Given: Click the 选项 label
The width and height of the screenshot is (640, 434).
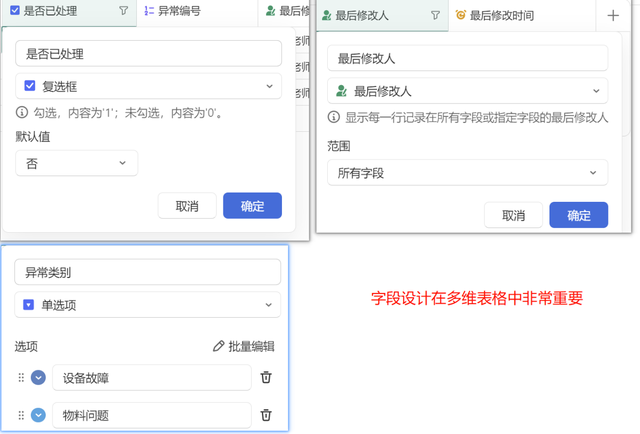Looking at the screenshot, I should tap(26, 346).
